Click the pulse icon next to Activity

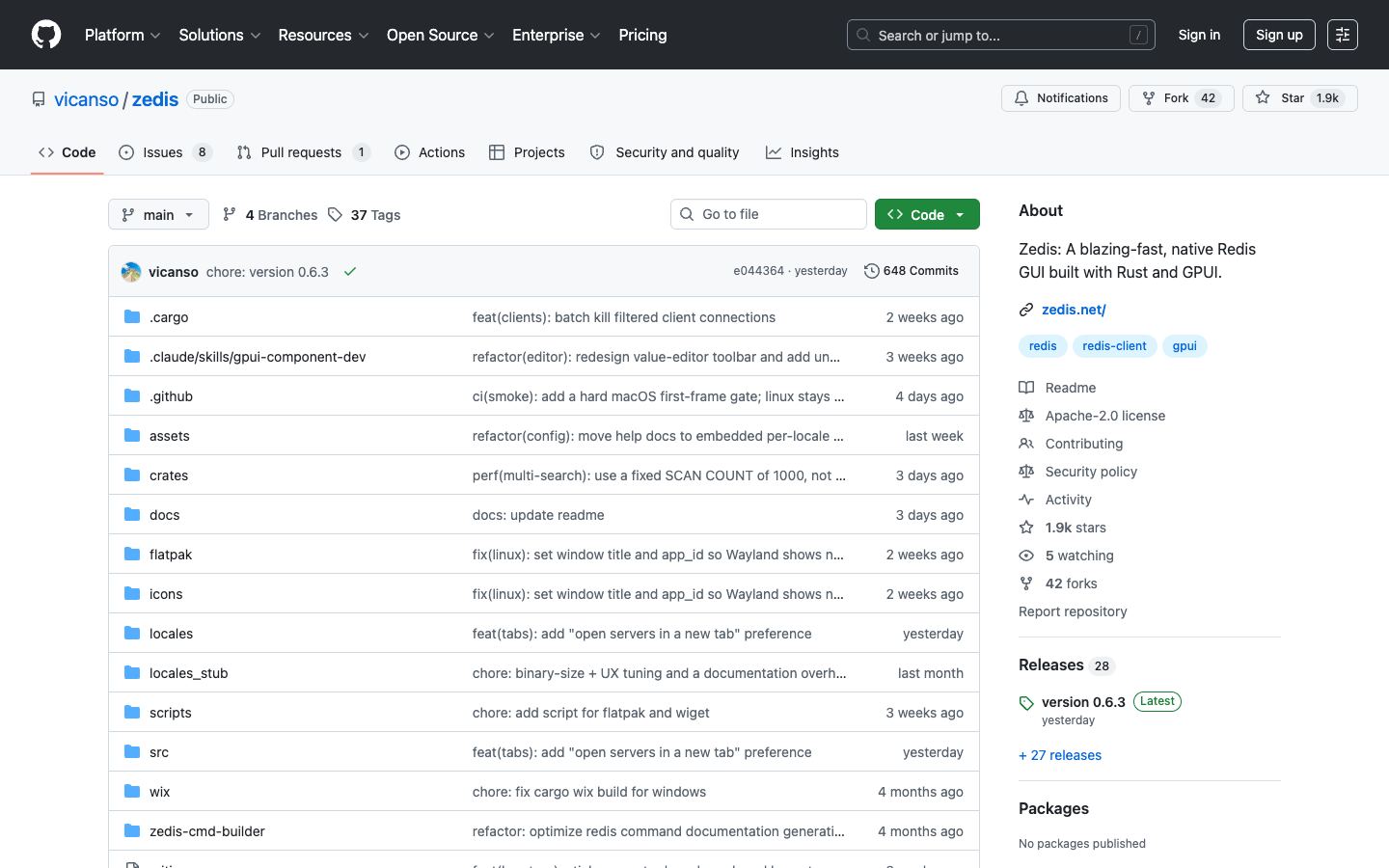(1026, 500)
